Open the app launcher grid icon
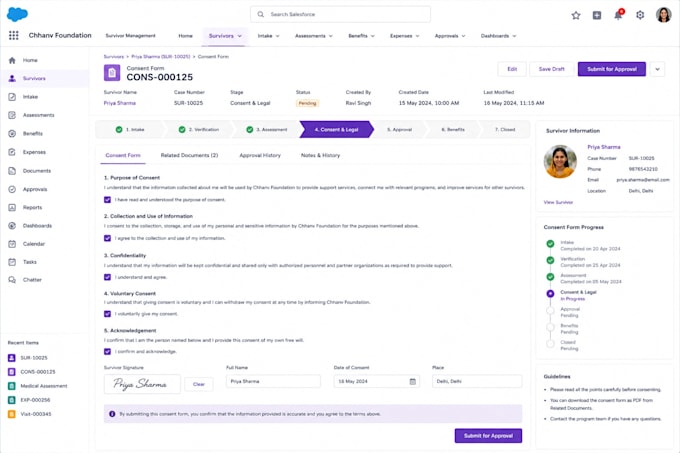This screenshot has width=680, height=453. click(x=13, y=36)
